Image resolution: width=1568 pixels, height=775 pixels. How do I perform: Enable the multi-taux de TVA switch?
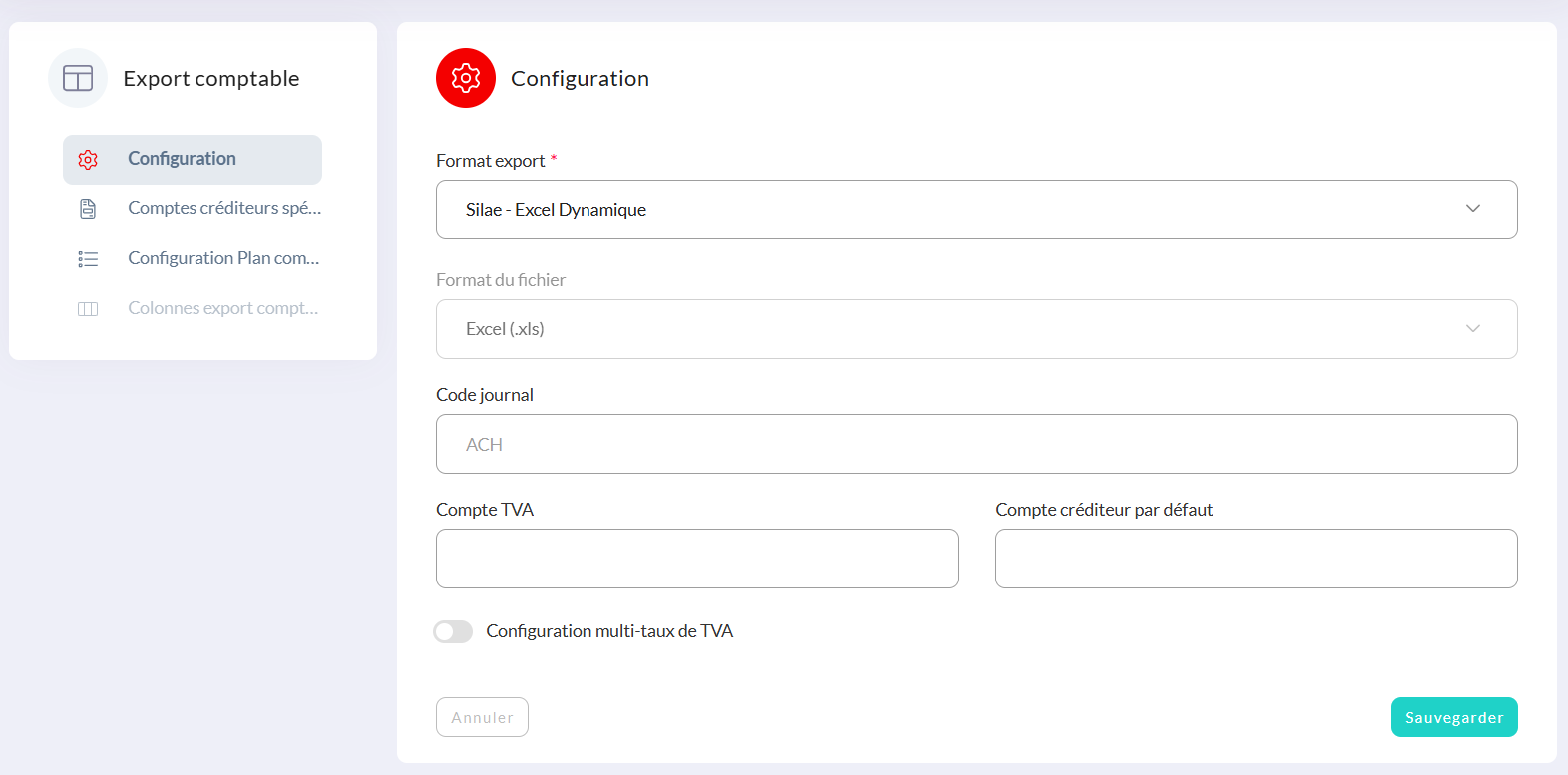pyautogui.click(x=453, y=632)
